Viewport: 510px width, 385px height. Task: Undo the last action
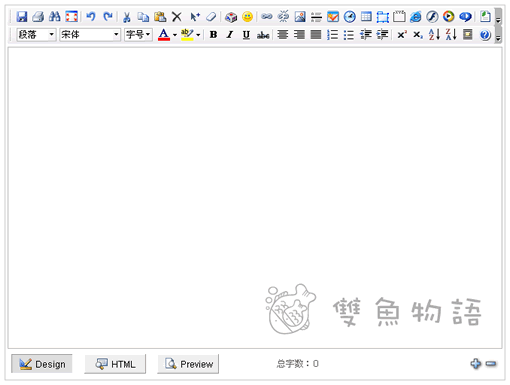point(91,16)
